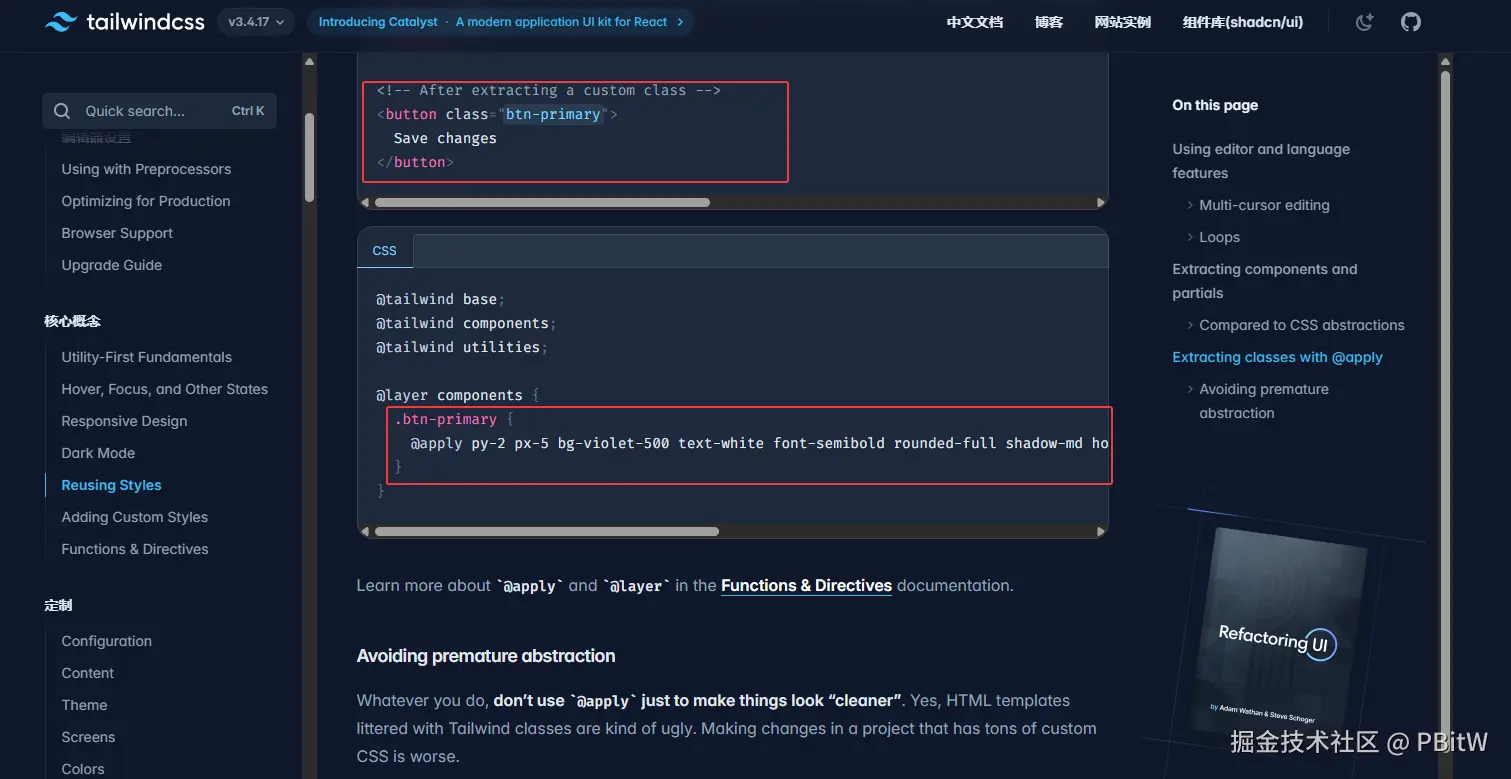Viewport: 1511px width, 779px height.
Task: Click the 'On this page' heading
Action: click(1215, 105)
